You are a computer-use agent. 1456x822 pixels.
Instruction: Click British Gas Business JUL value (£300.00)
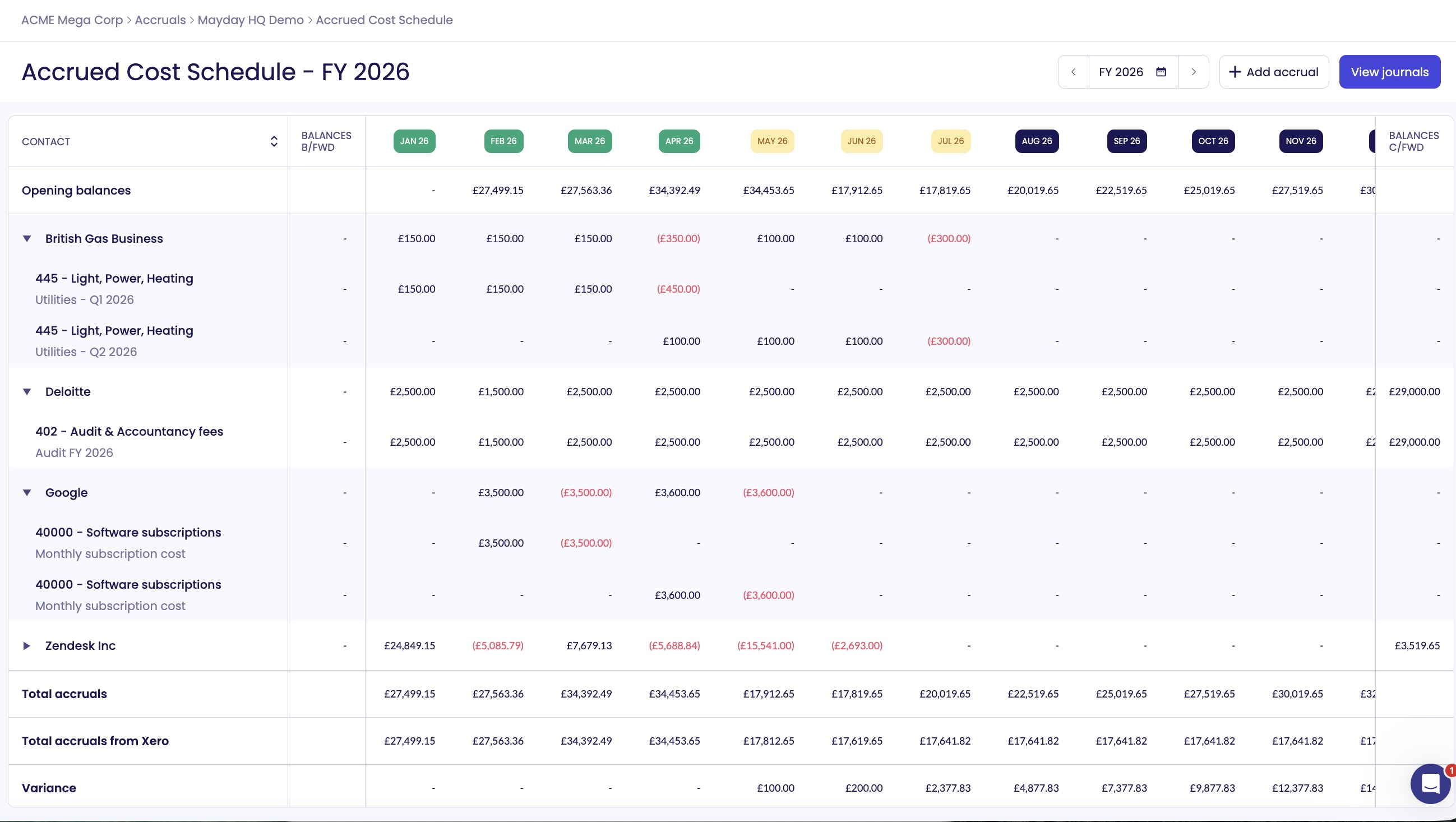[x=949, y=238]
